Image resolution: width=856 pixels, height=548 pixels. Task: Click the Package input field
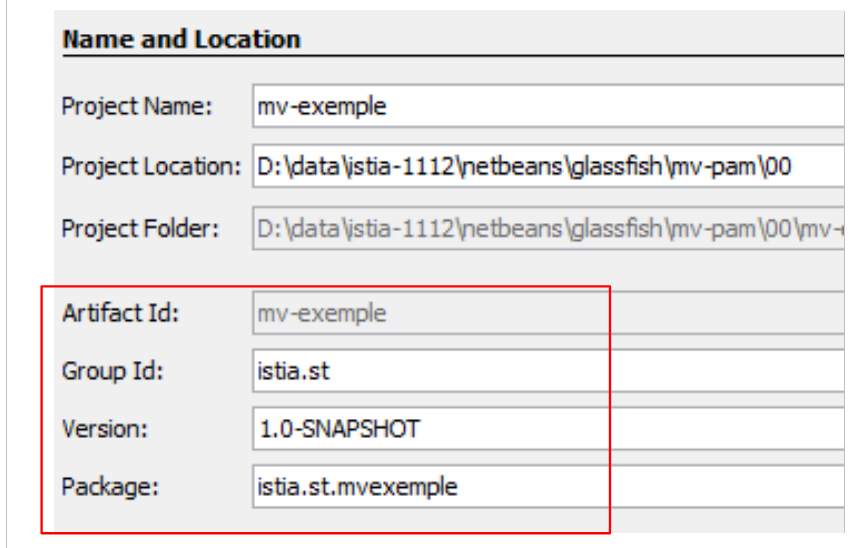coord(430,488)
